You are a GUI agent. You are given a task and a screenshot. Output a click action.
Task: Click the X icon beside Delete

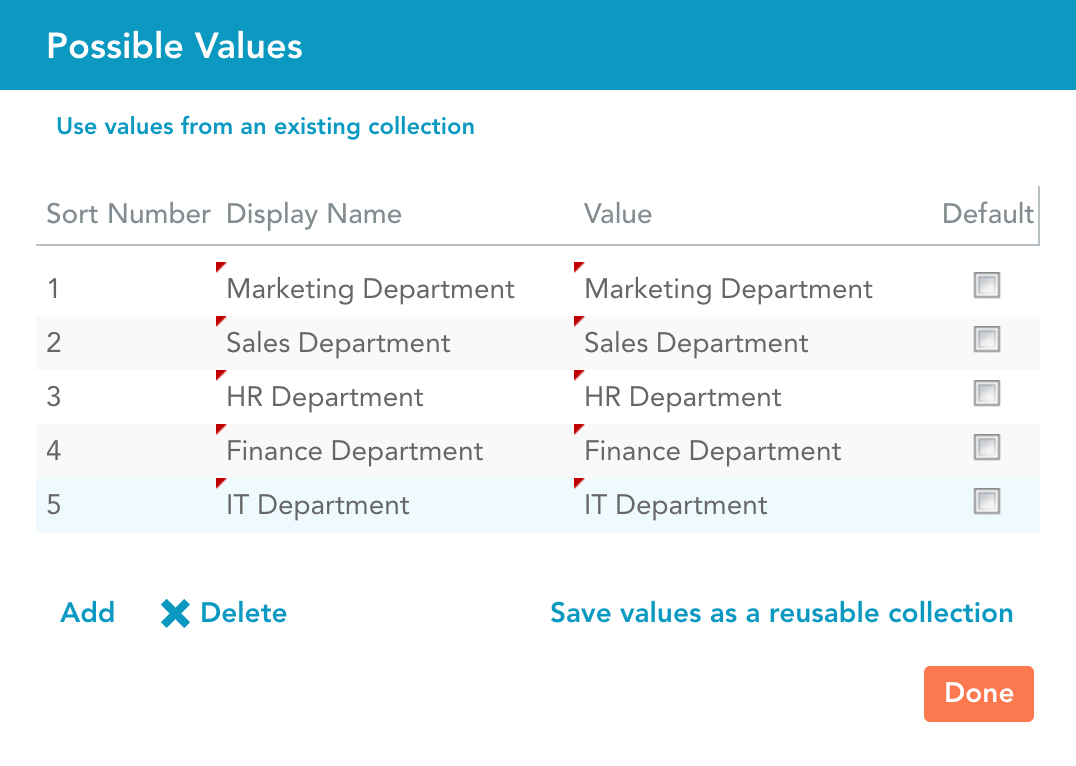[175, 614]
